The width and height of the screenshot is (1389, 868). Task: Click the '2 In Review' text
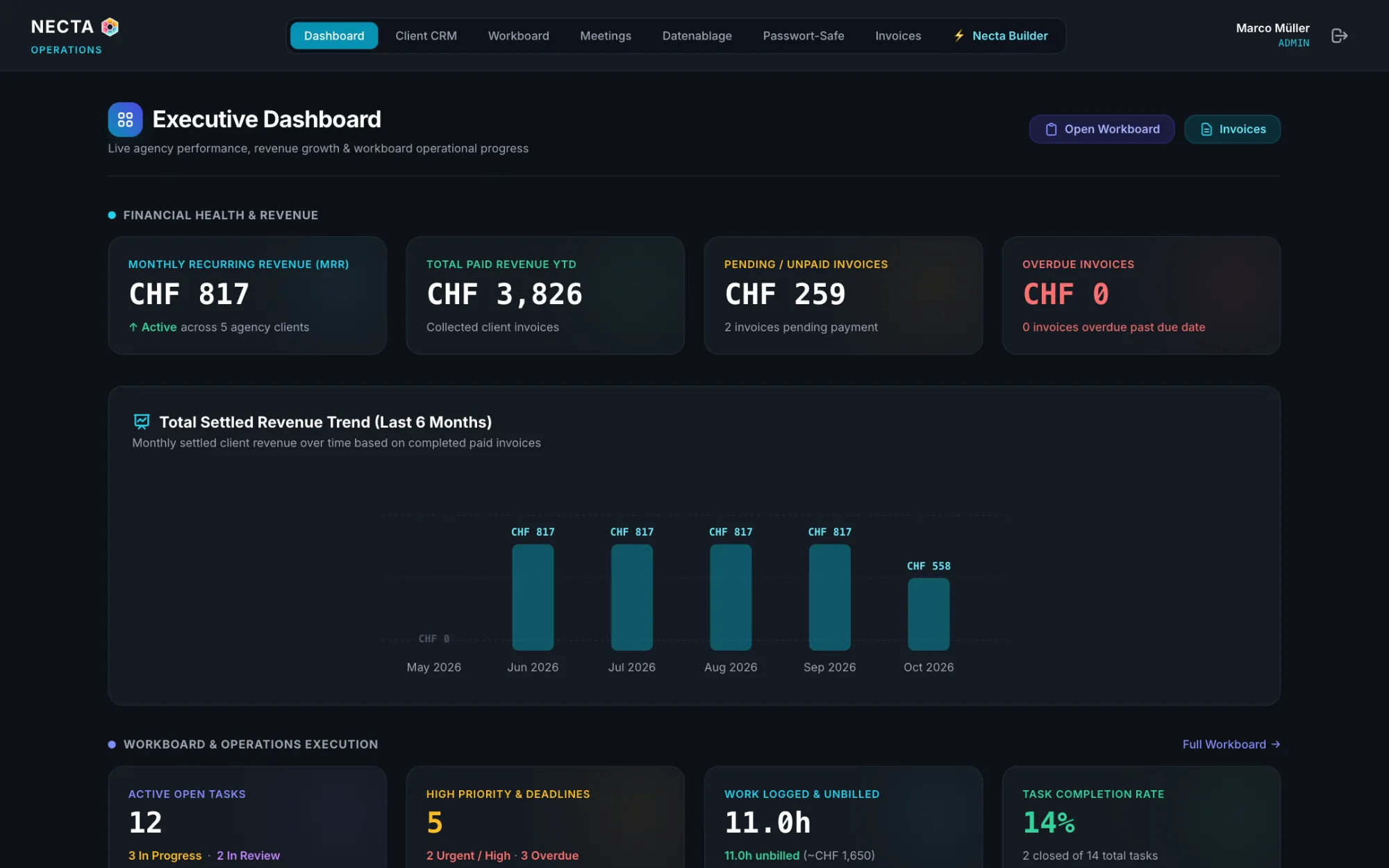point(248,856)
